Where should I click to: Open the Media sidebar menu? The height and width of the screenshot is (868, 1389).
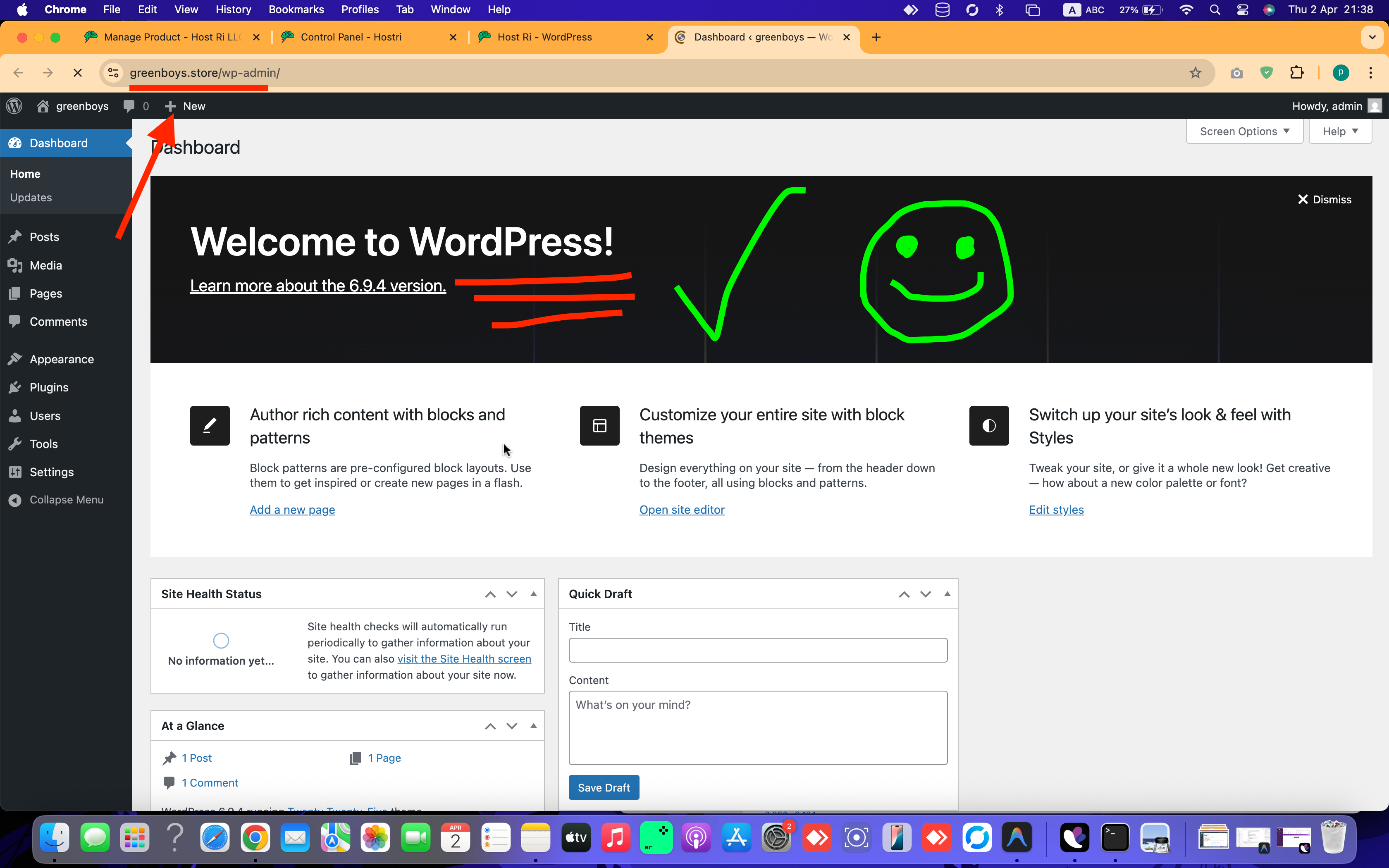(45, 265)
